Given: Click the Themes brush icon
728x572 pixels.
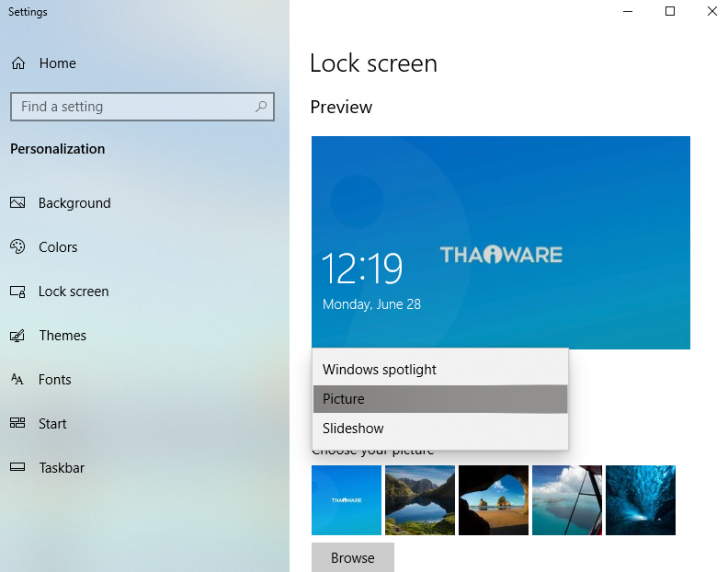Looking at the screenshot, I should pos(18,335).
